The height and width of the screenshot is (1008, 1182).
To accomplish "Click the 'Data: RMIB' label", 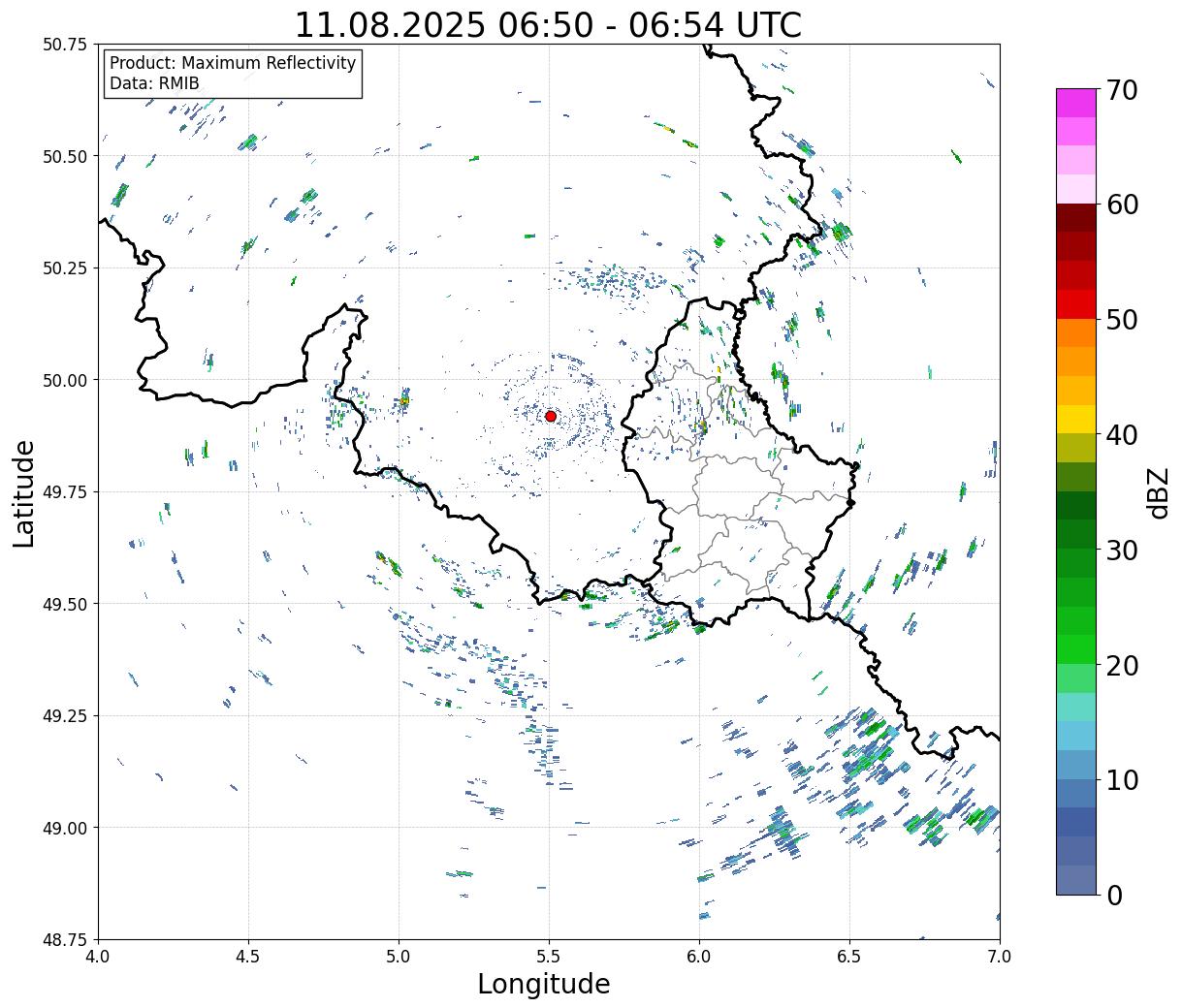I will (154, 83).
